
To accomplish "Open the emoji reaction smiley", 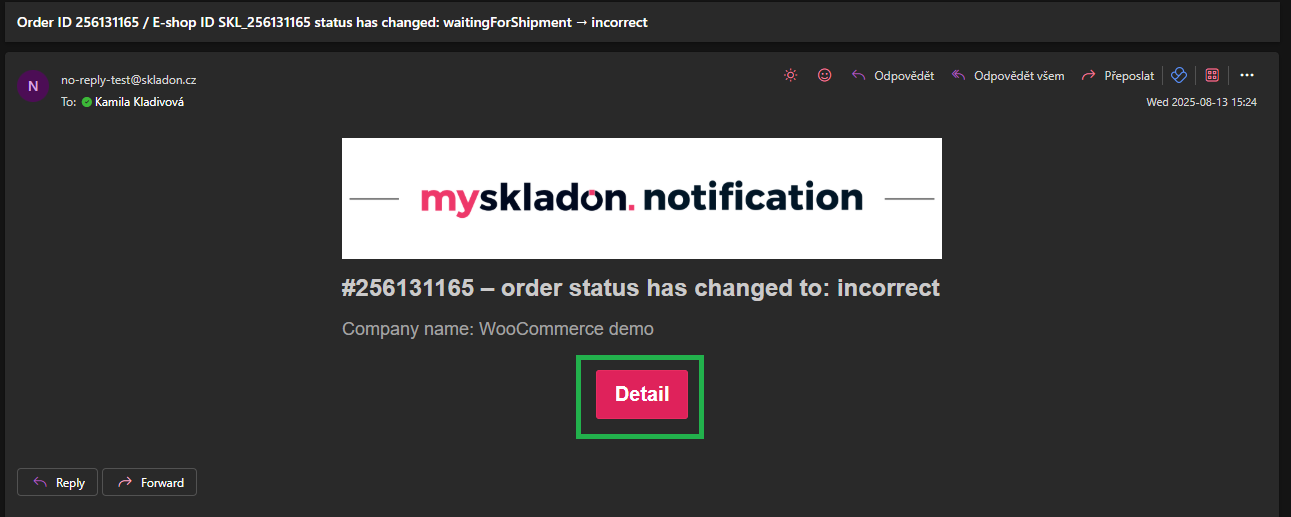I will pyautogui.click(x=824, y=75).
